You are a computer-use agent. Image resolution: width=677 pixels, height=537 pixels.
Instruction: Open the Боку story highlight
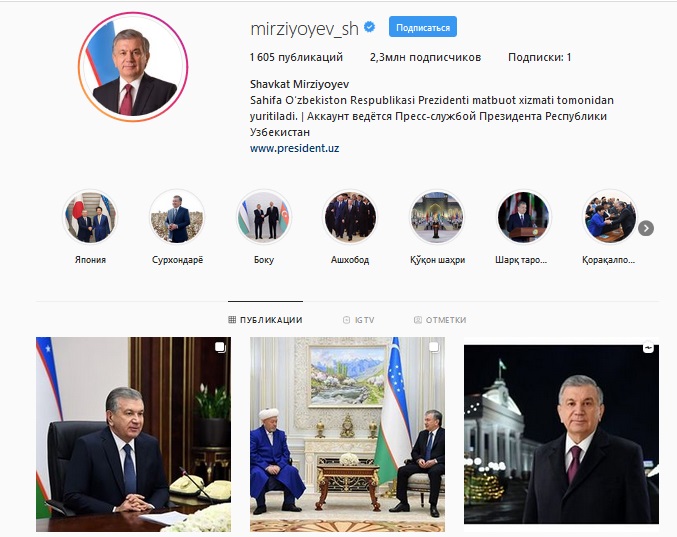264,217
